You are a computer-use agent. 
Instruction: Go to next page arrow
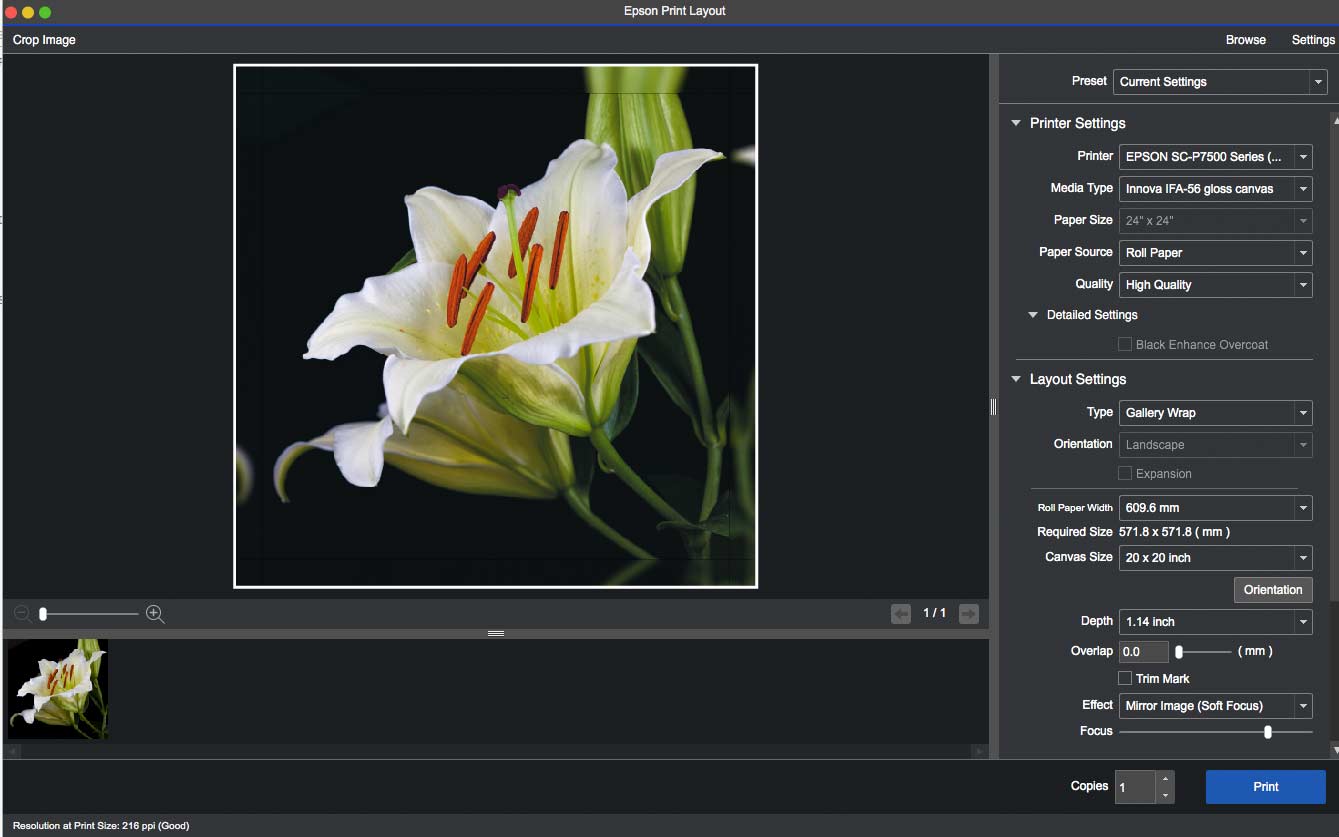[x=968, y=613]
